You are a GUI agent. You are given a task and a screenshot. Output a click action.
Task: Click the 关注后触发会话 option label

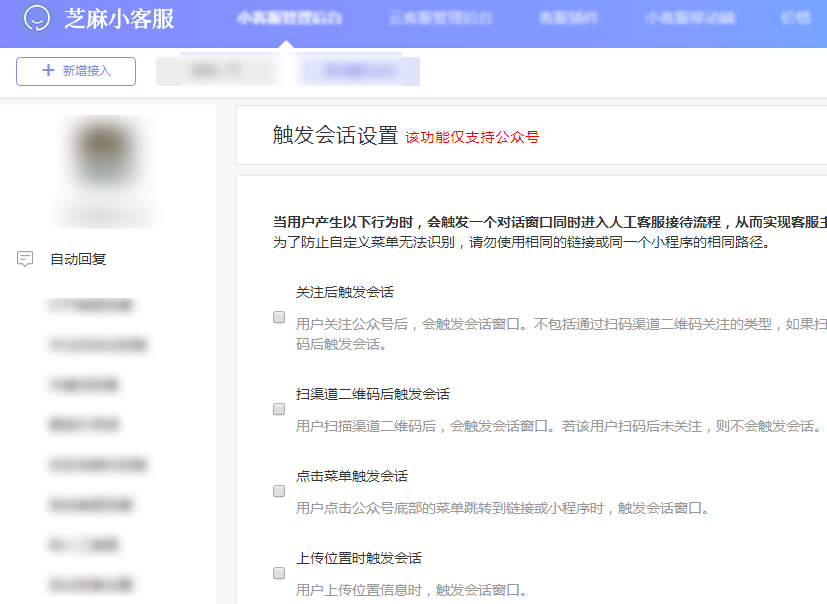pos(345,292)
